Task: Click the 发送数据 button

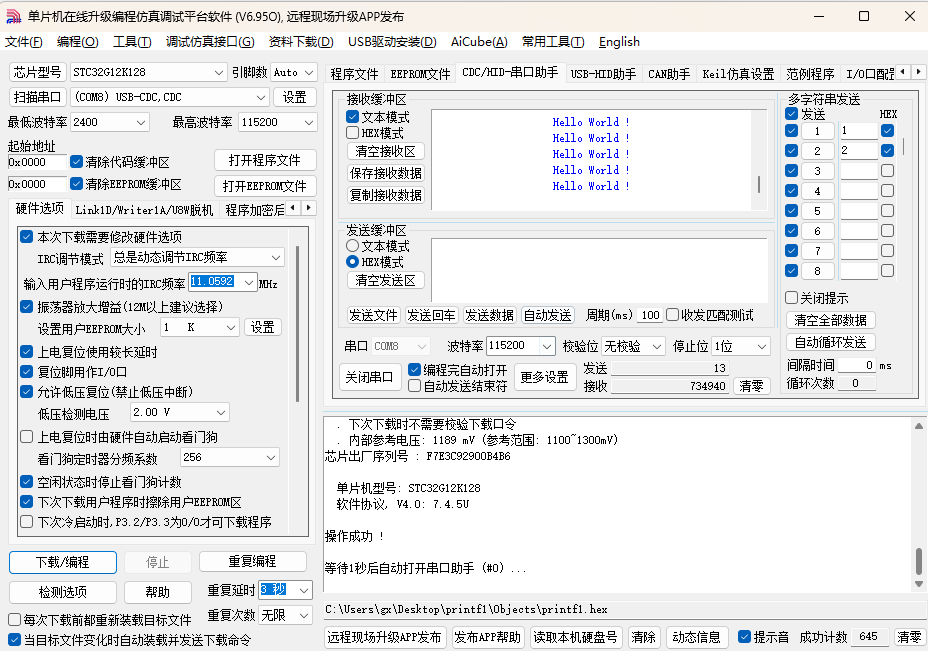Action: (489, 315)
